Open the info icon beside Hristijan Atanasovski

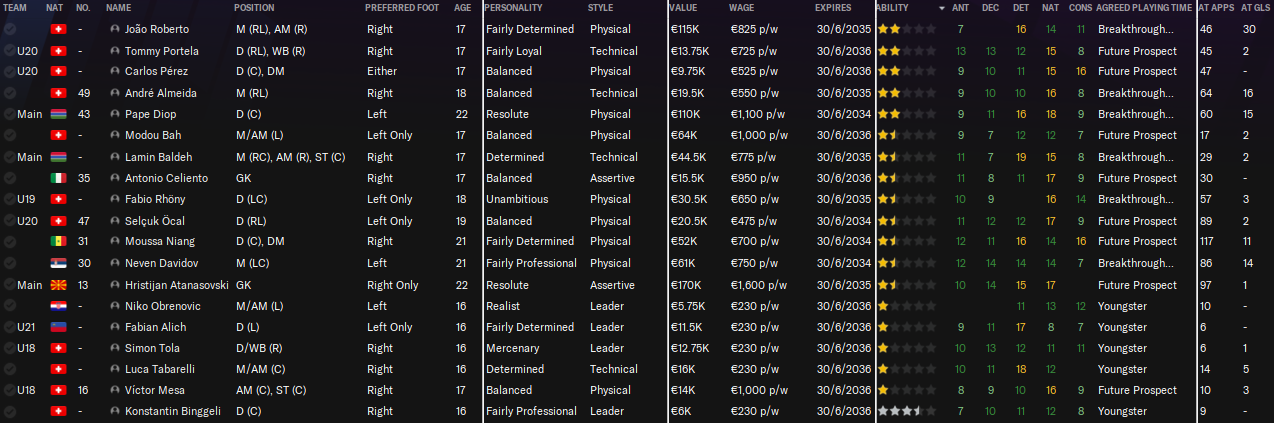pyautogui.click(x=115, y=285)
